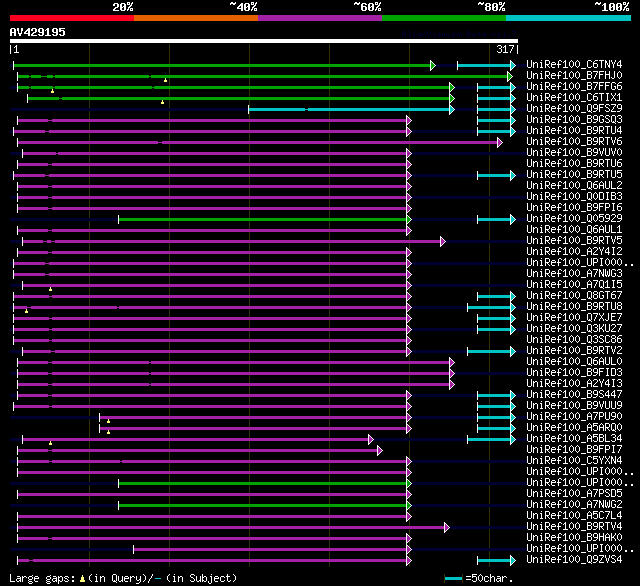640x586 pixels.
Task: Select the UniRef100_Q6AUL2 label
Action: click(574, 186)
